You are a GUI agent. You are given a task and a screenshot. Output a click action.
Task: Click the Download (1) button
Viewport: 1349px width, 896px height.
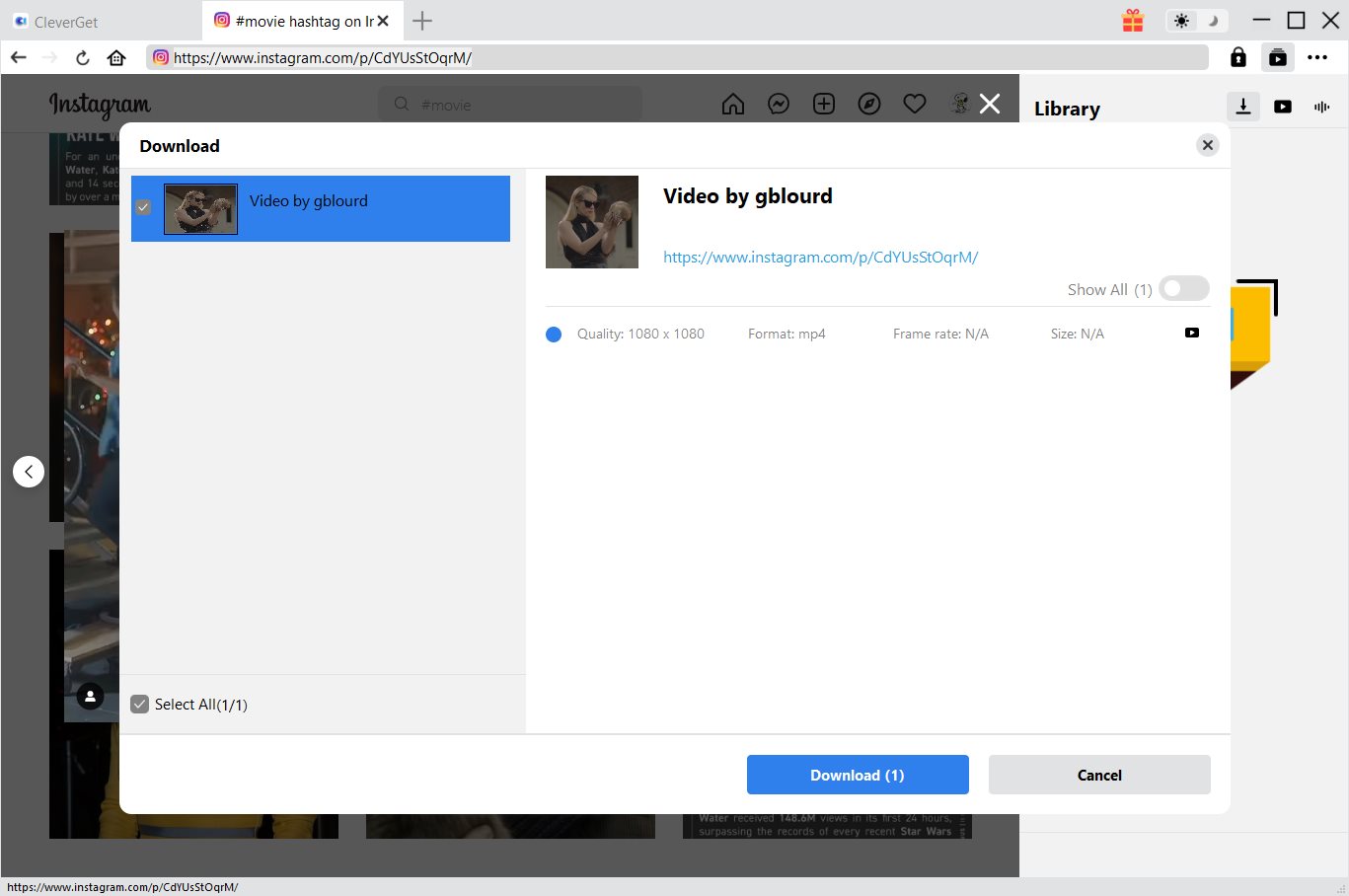[857, 775]
